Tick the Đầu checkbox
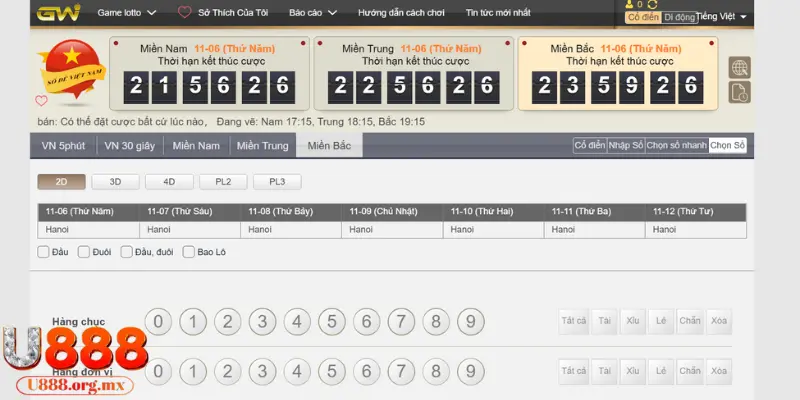The image size is (800, 400). [43, 252]
